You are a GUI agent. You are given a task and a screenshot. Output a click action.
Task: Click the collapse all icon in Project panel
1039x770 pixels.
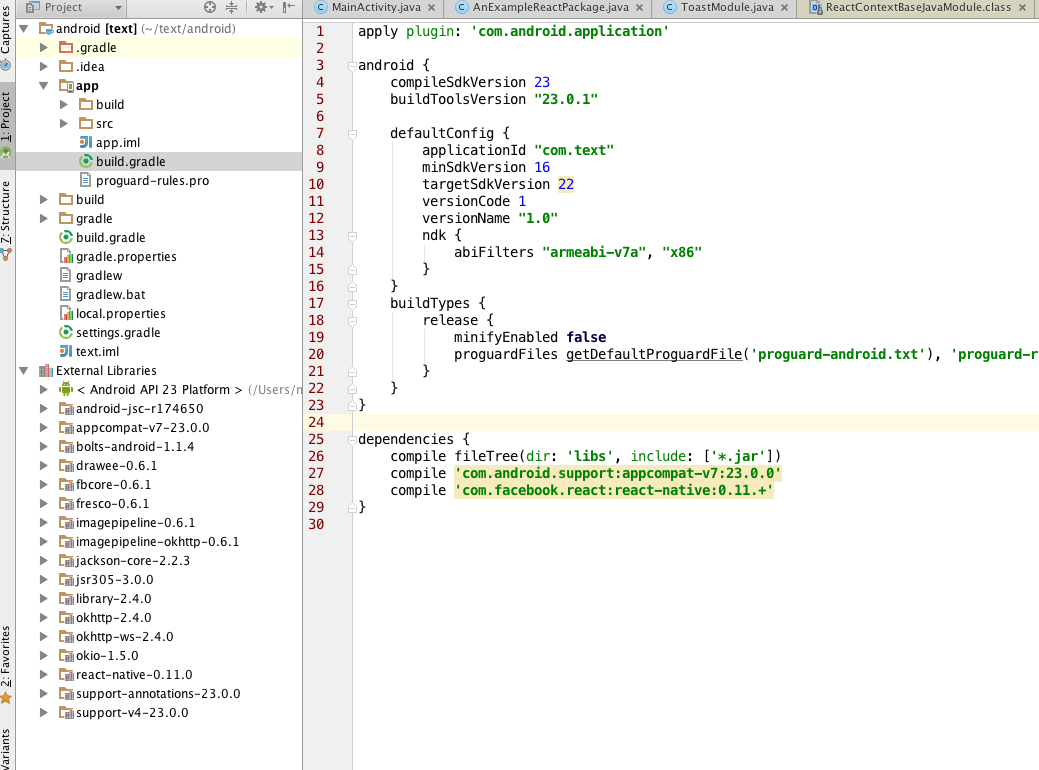231,7
